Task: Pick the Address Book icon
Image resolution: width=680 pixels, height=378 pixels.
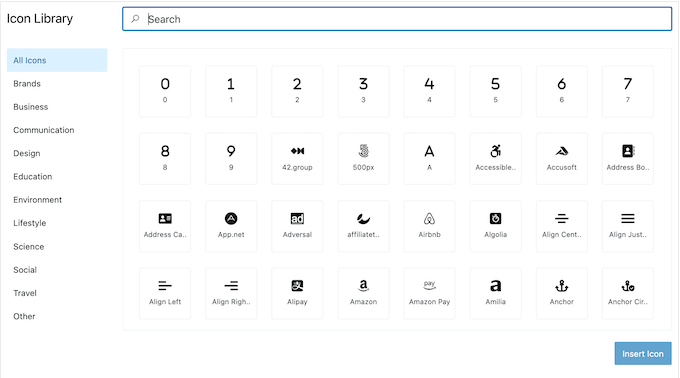Action: tap(628, 159)
